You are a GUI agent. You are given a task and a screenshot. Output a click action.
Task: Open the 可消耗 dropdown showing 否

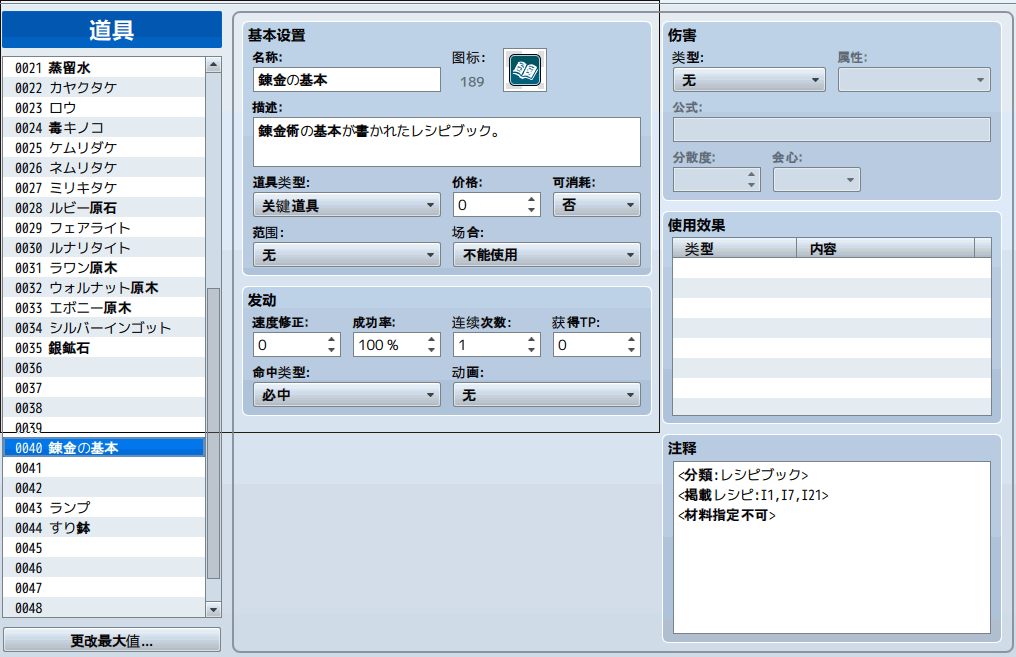[597, 205]
